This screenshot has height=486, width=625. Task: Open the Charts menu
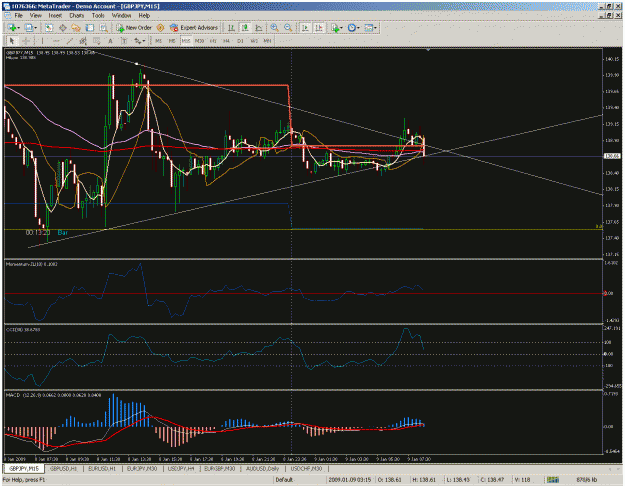77,16
